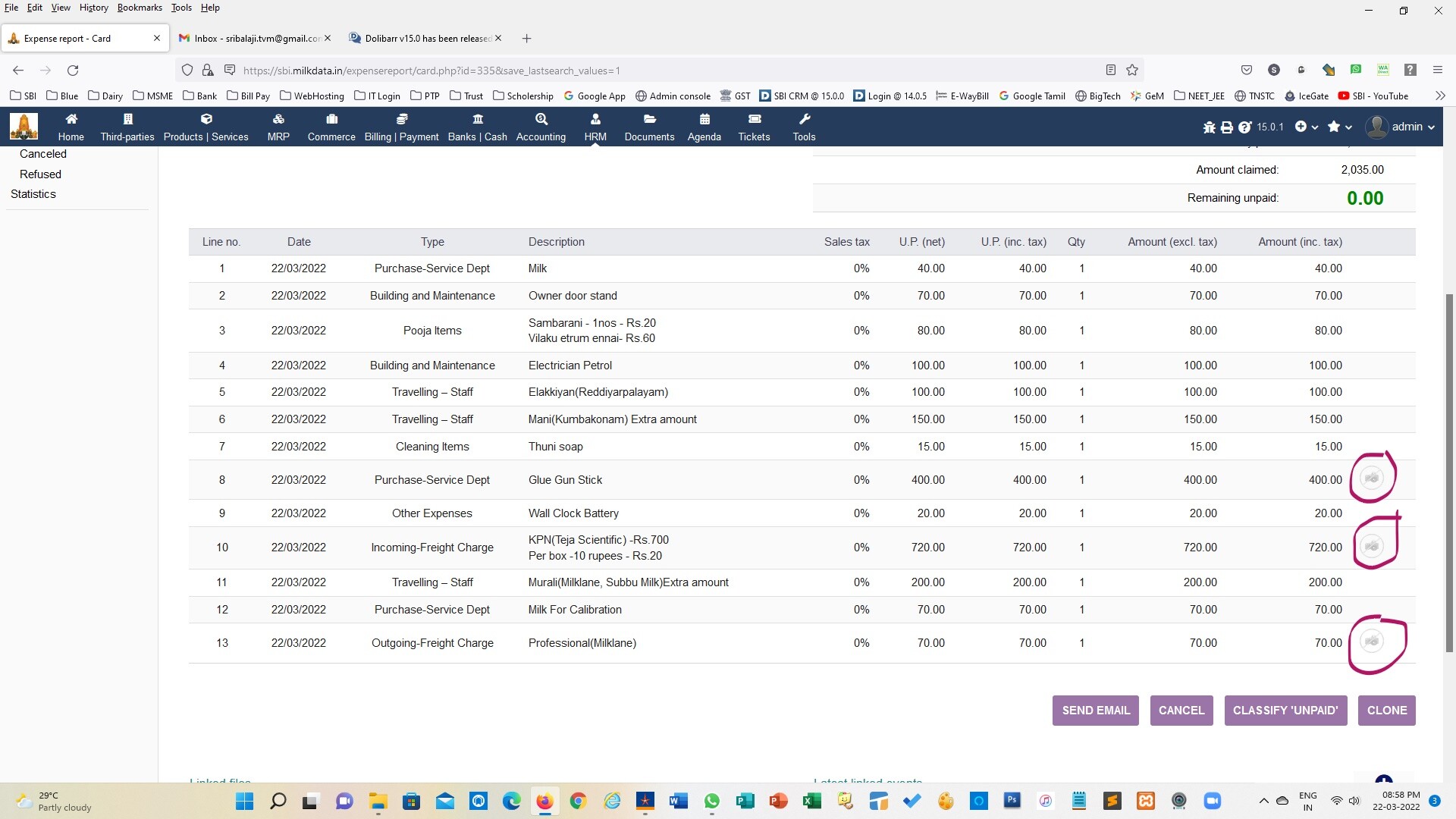
Task: Open the online help icon
Action: tap(1244, 127)
